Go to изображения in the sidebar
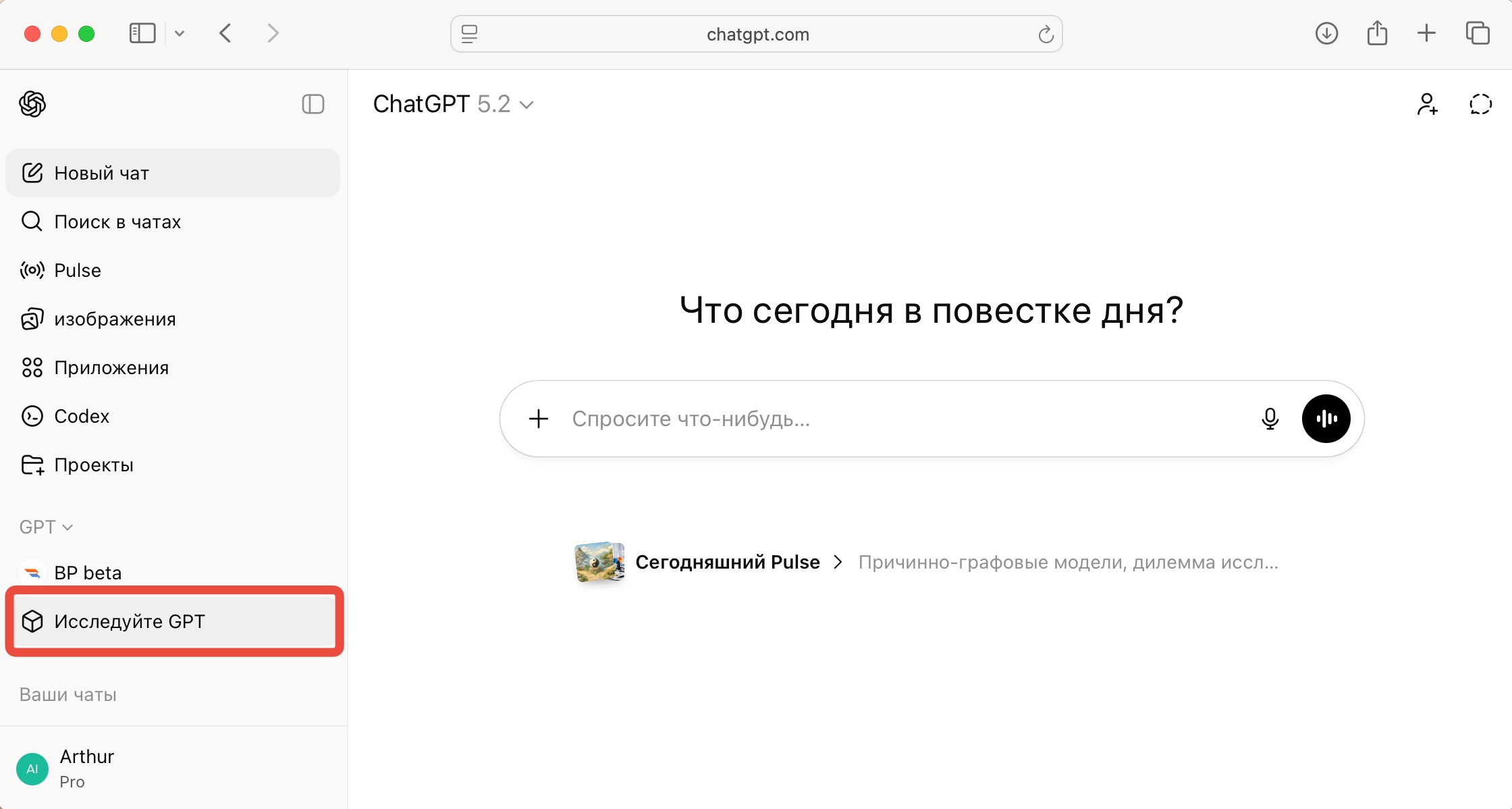Viewport: 1512px width, 809px height. 173,319
